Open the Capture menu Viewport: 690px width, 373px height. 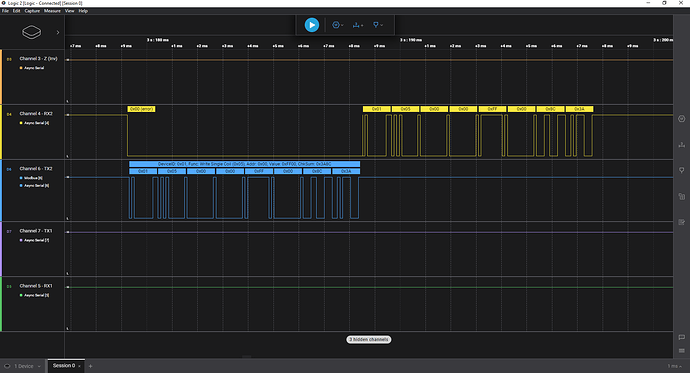click(32, 11)
